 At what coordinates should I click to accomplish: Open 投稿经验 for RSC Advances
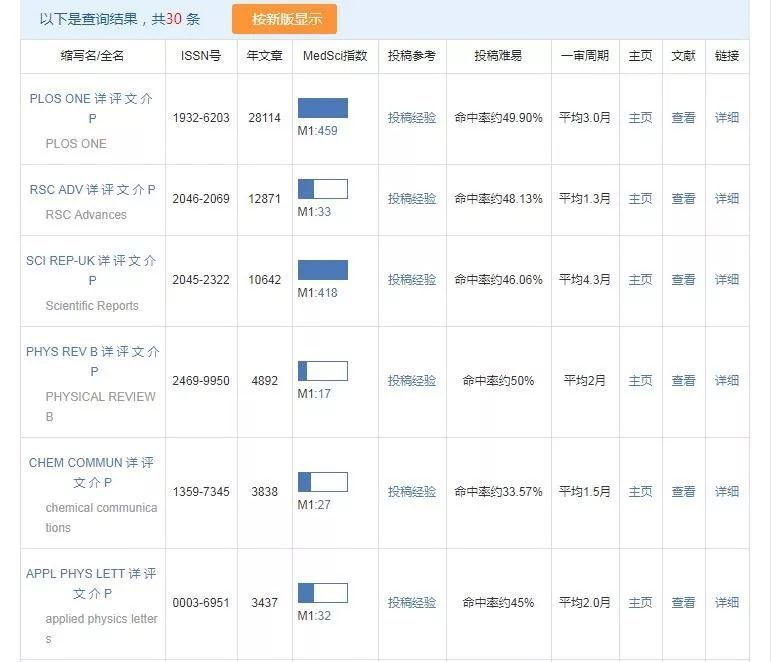[x=412, y=199]
